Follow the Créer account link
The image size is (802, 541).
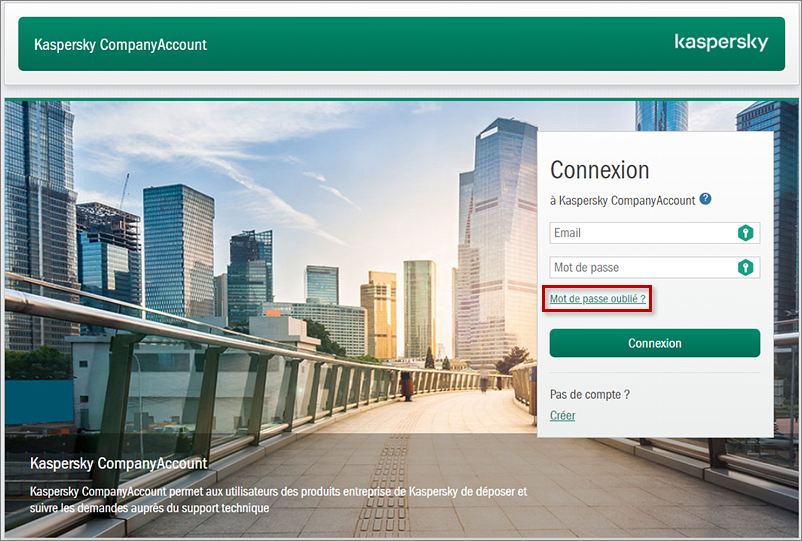click(563, 415)
